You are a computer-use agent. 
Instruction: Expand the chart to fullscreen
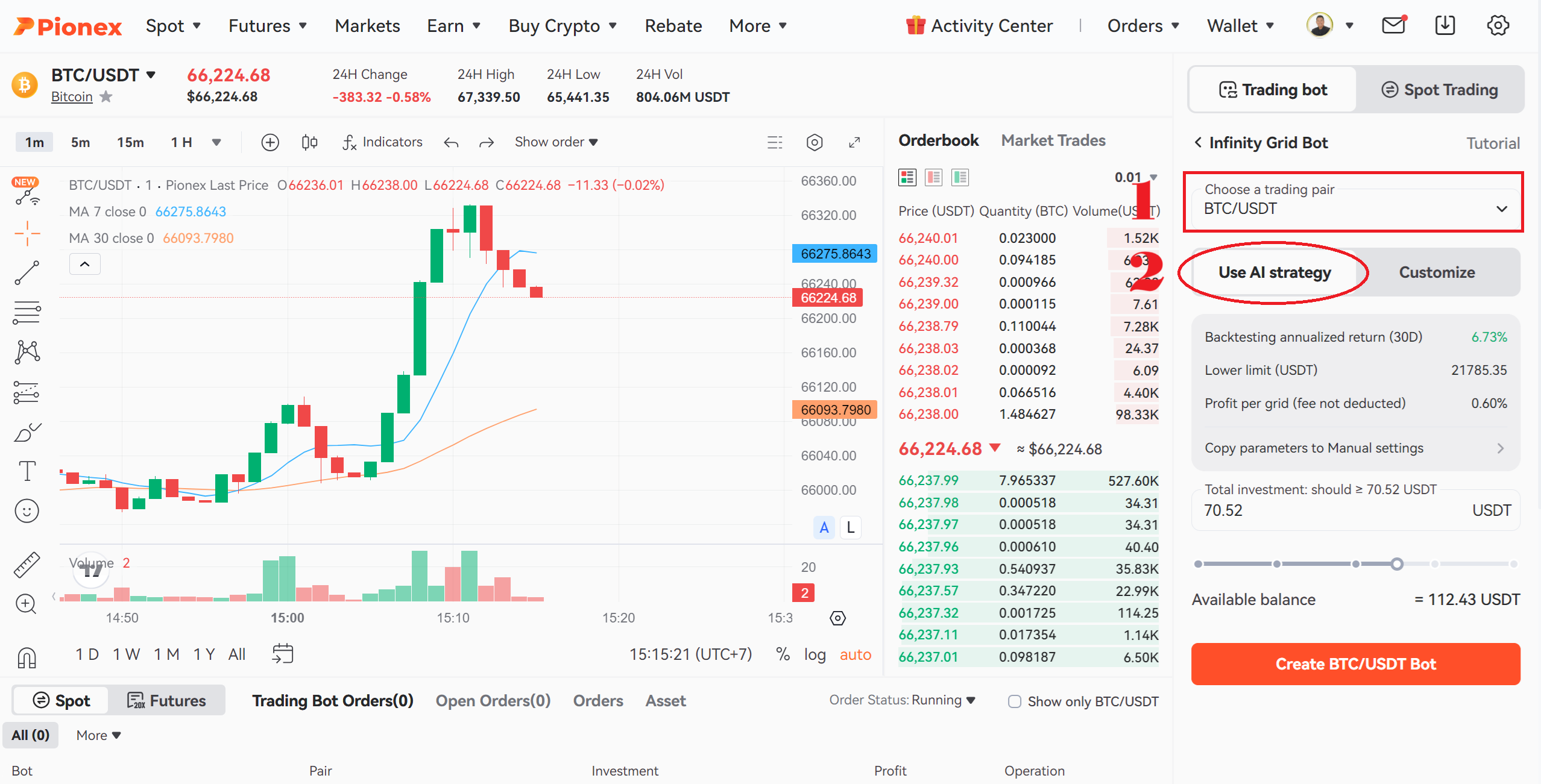(x=854, y=142)
